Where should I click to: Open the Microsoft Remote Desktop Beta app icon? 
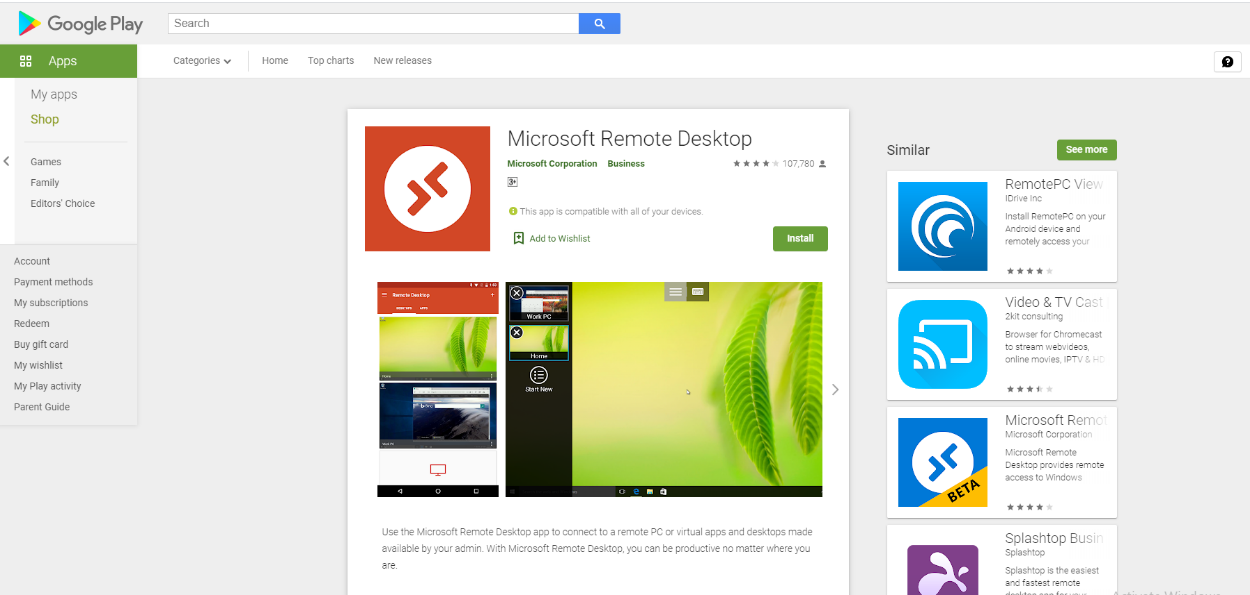pos(943,462)
